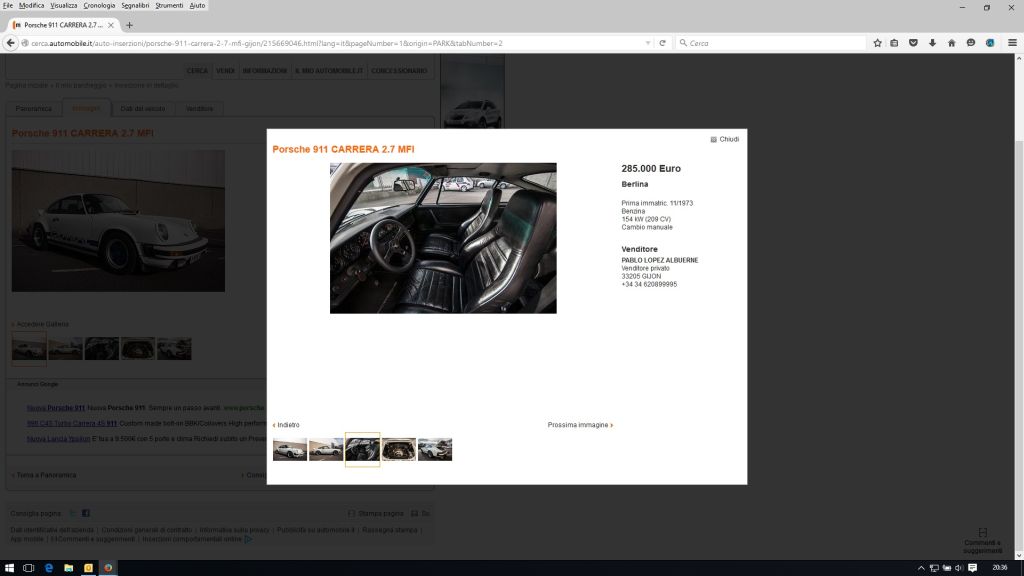
Task: Open the Strumenti menu
Action: coord(169,5)
